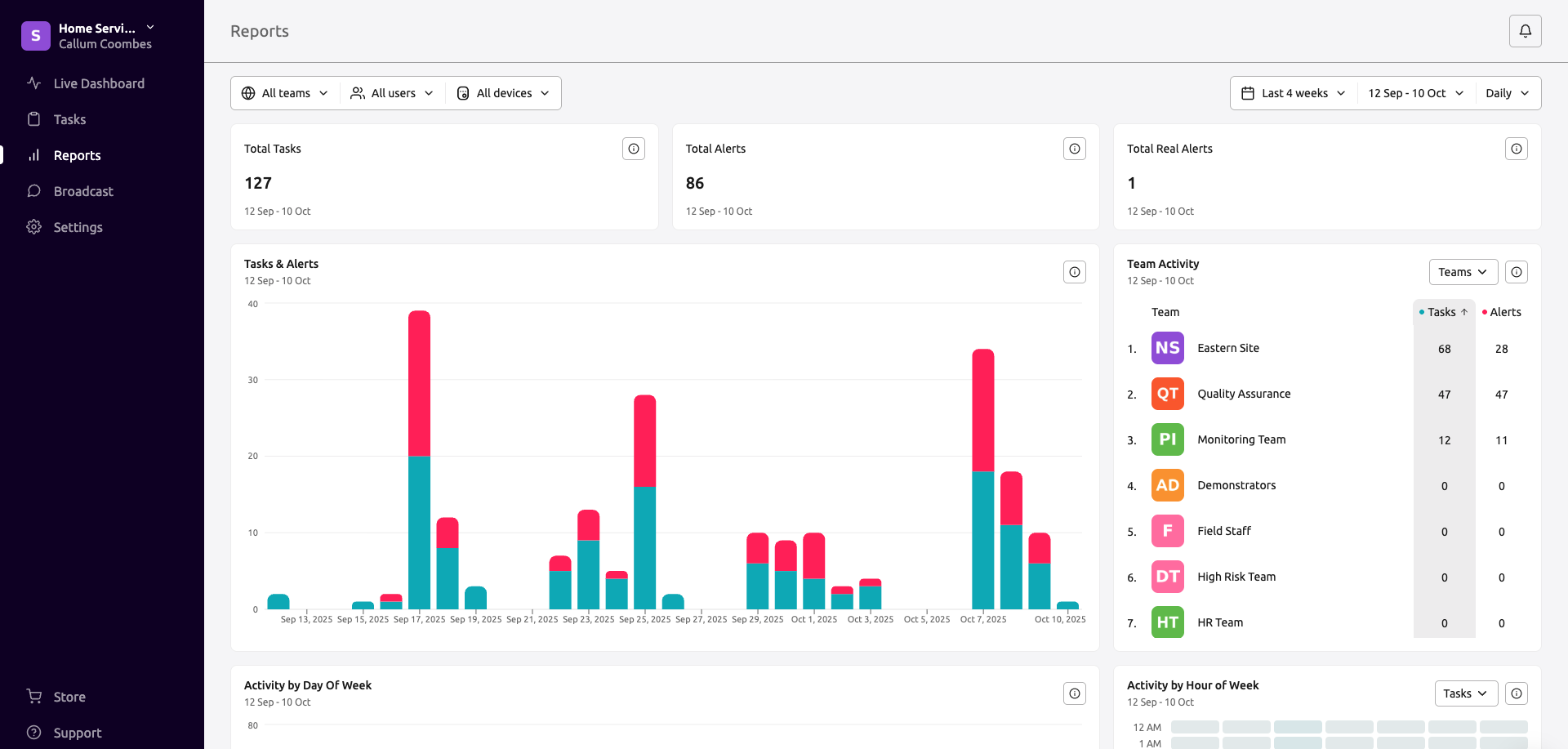The image size is (1568, 749).
Task: Click the Demonstrators team name
Action: tap(1236, 485)
